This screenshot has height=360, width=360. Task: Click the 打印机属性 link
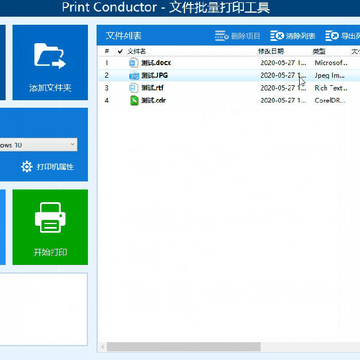coord(55,167)
